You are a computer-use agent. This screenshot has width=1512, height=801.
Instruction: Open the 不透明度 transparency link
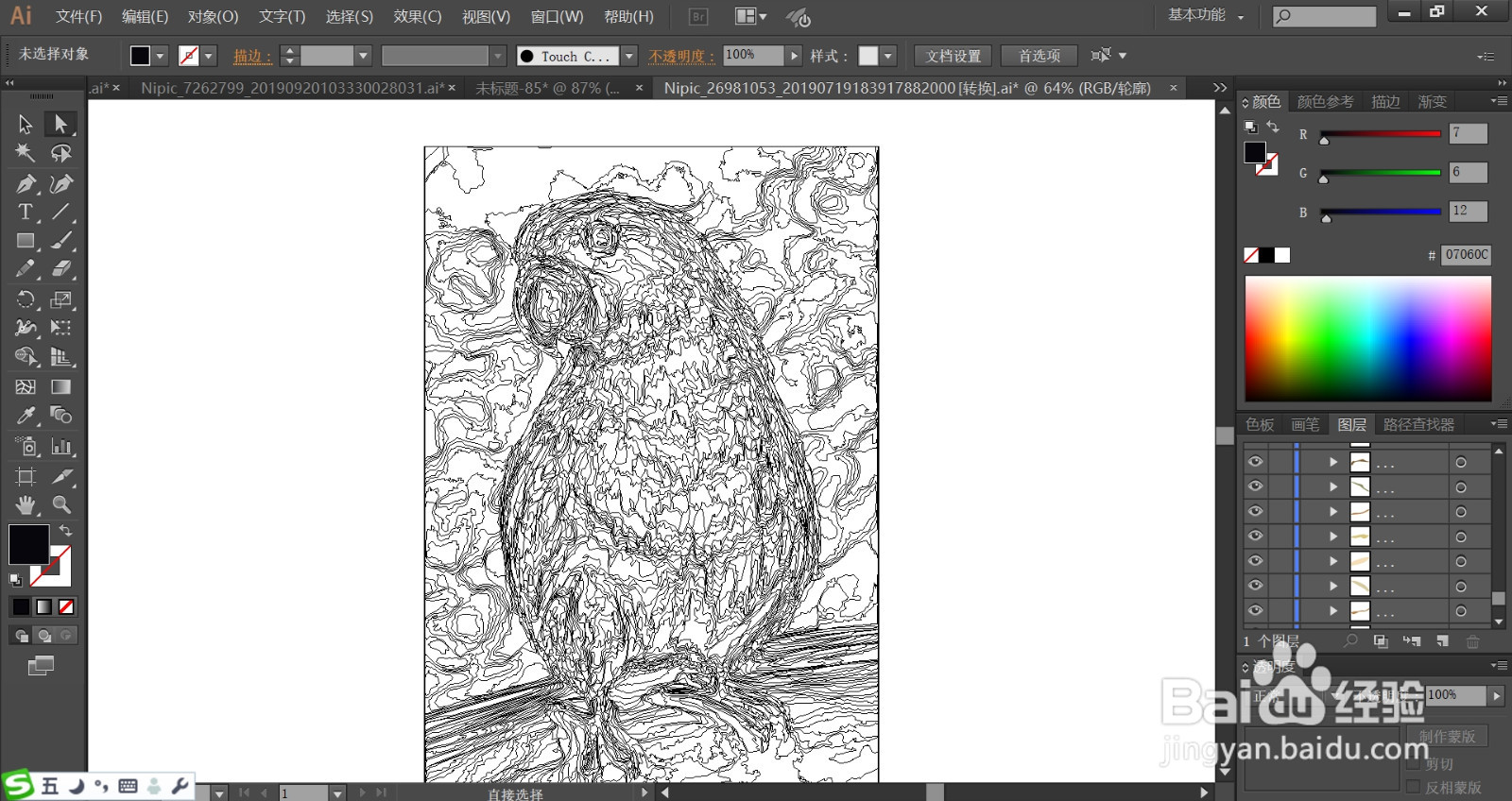[x=681, y=56]
